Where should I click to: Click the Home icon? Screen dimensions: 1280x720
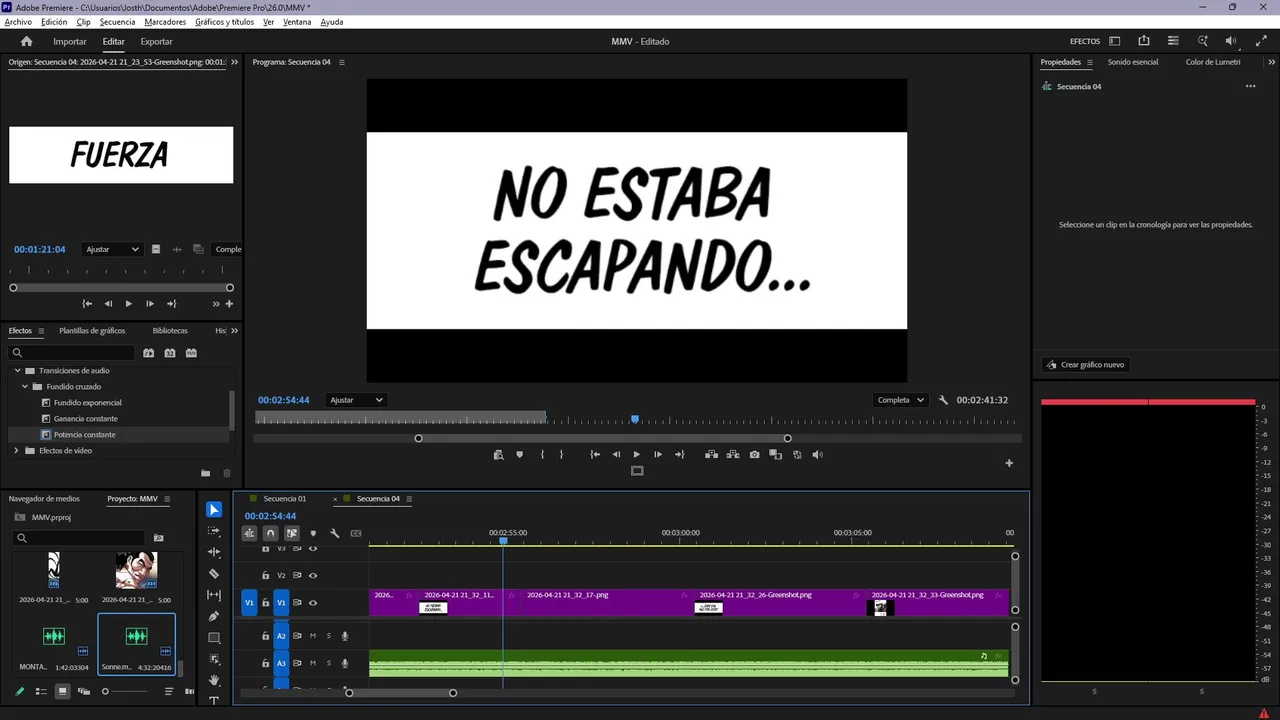coord(27,42)
